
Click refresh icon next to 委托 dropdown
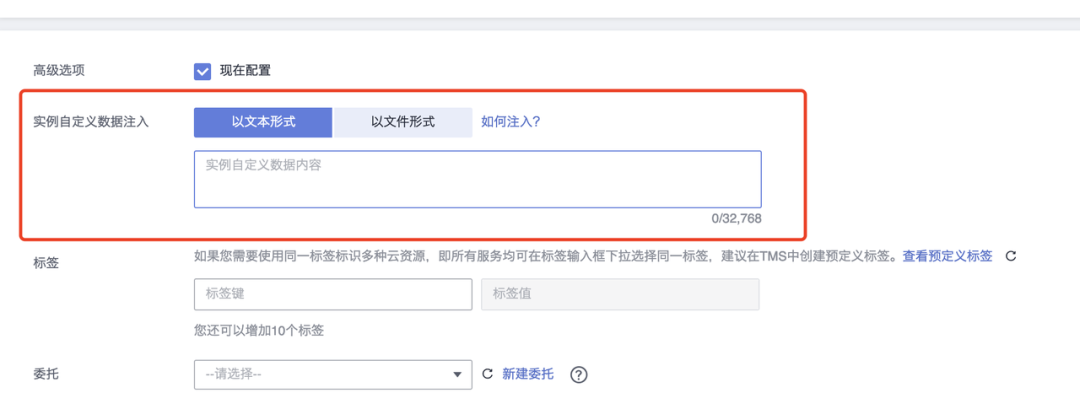487,375
